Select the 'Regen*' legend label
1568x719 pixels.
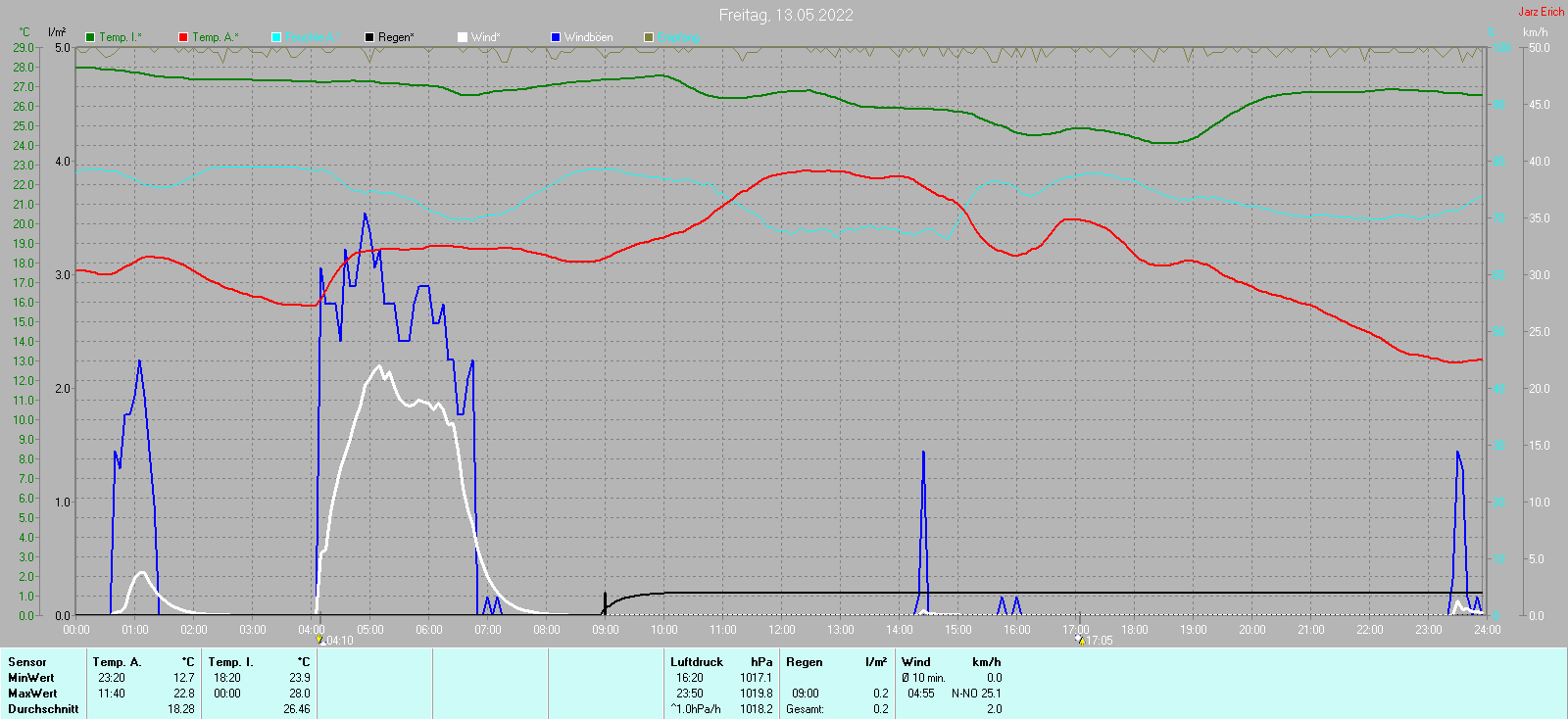pos(396,37)
